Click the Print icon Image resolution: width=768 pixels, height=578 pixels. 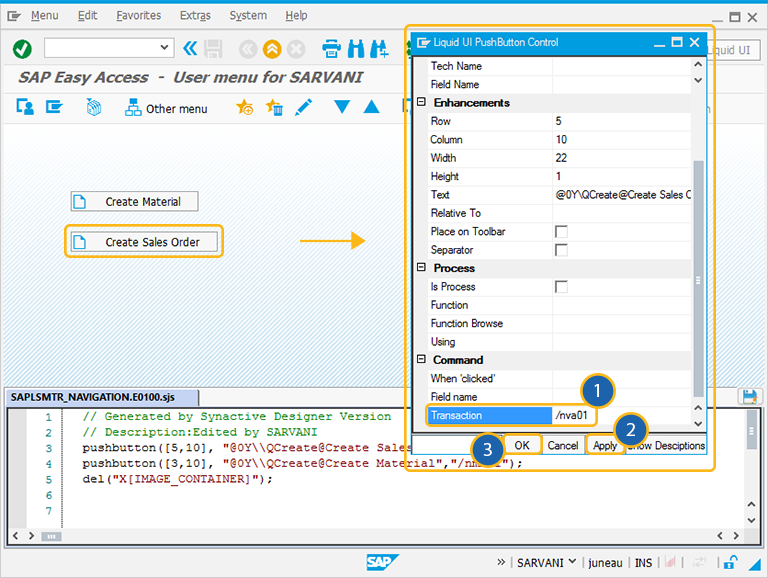coord(331,48)
